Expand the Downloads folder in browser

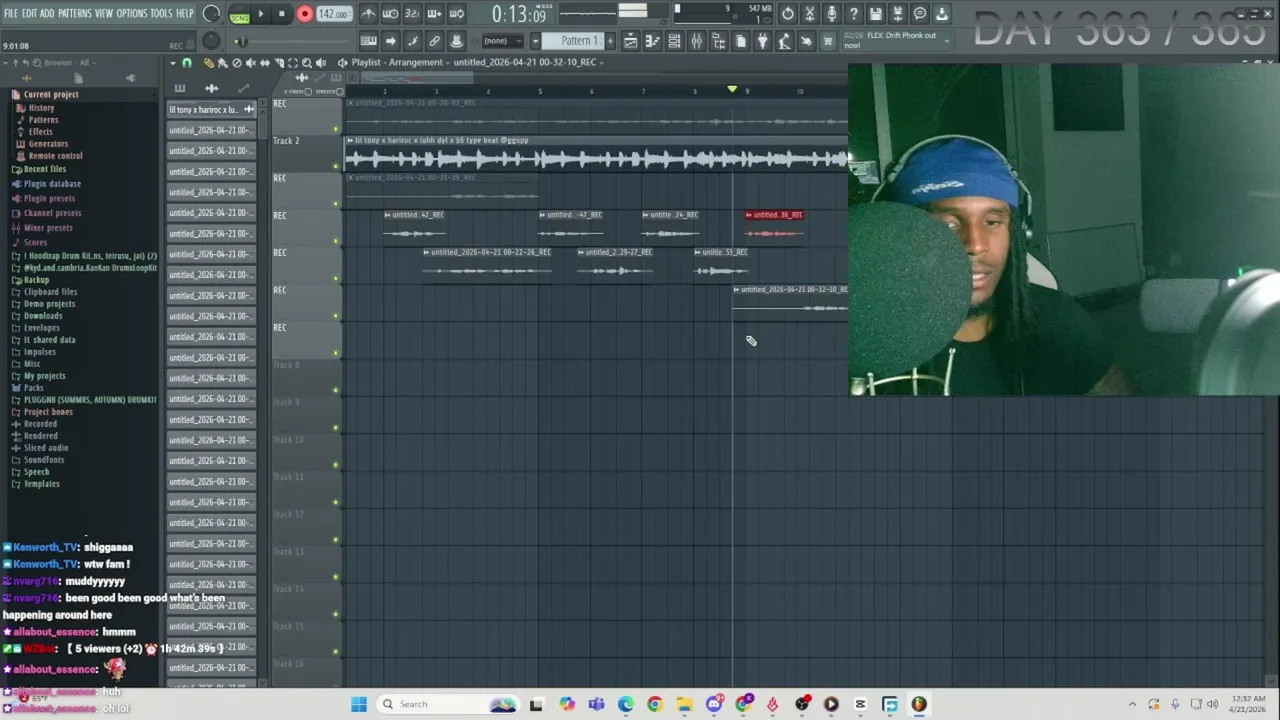tap(43, 316)
